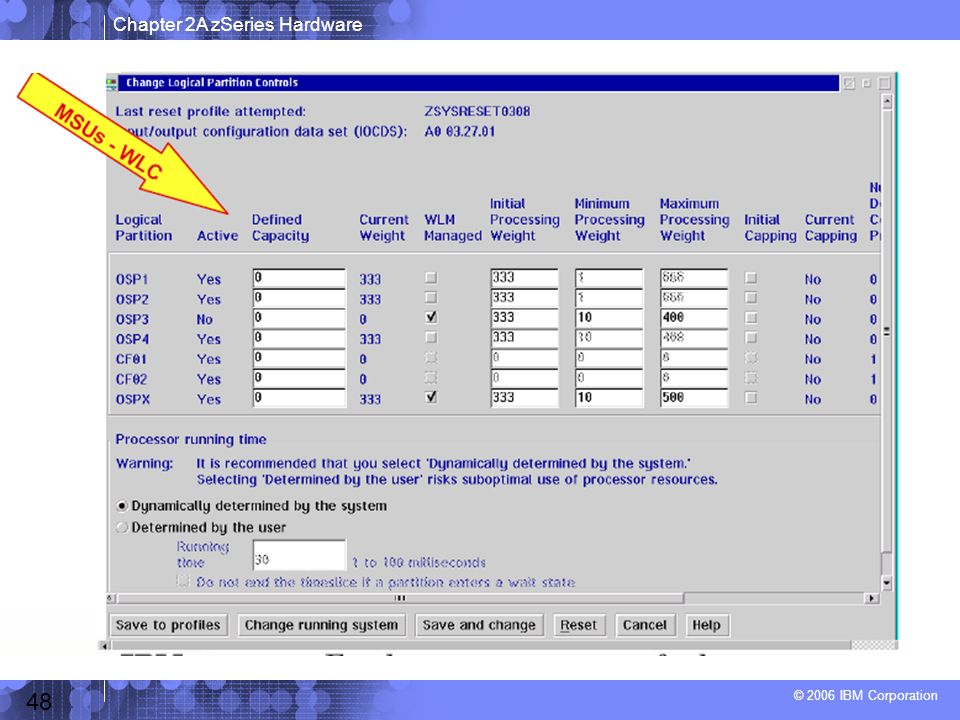Image resolution: width=960 pixels, height=720 pixels.
Task: Click Defined Capacity field for OSP2
Action: point(299,298)
